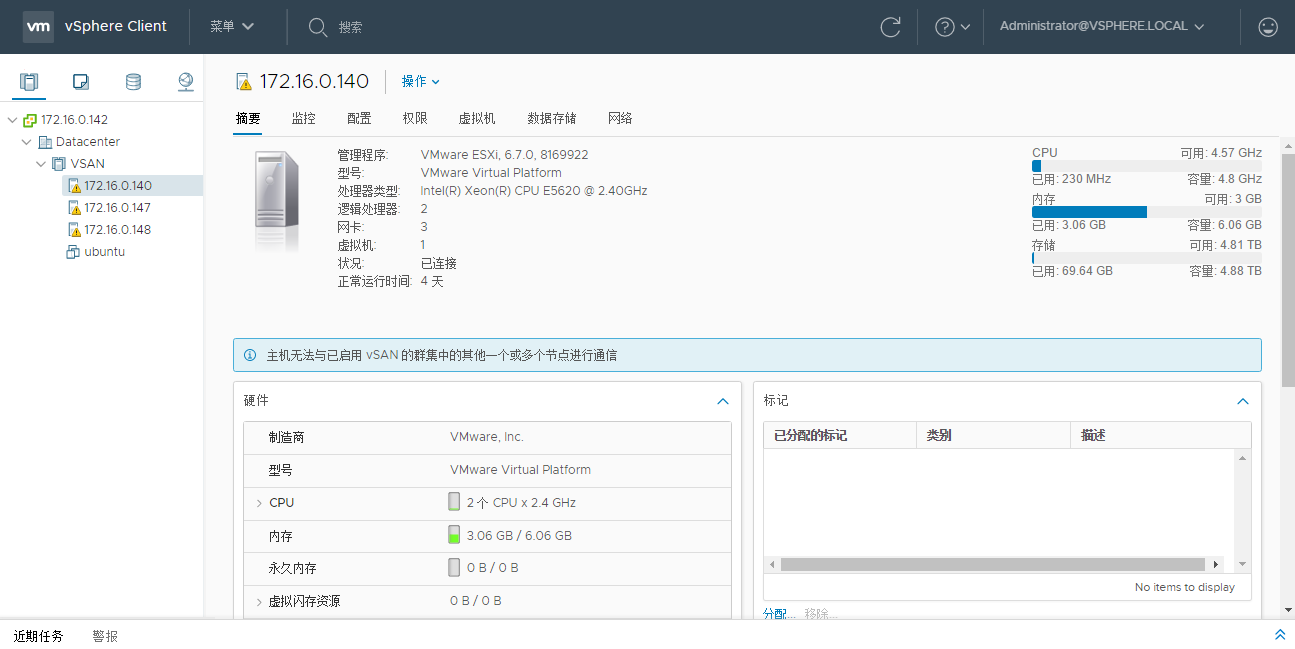Select the 警报 alarms tab
The image size is (1295, 649).
(x=105, y=636)
